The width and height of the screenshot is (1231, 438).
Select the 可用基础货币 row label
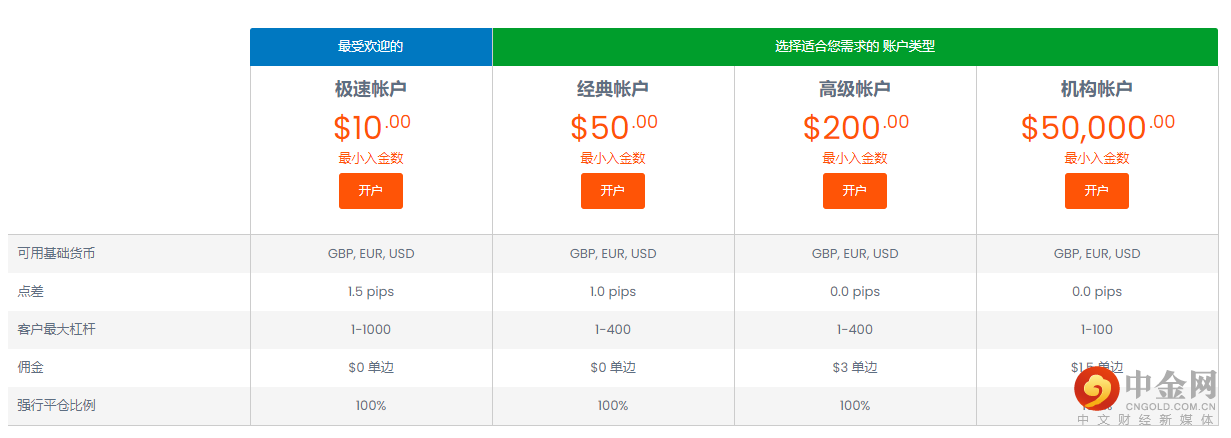(57, 254)
